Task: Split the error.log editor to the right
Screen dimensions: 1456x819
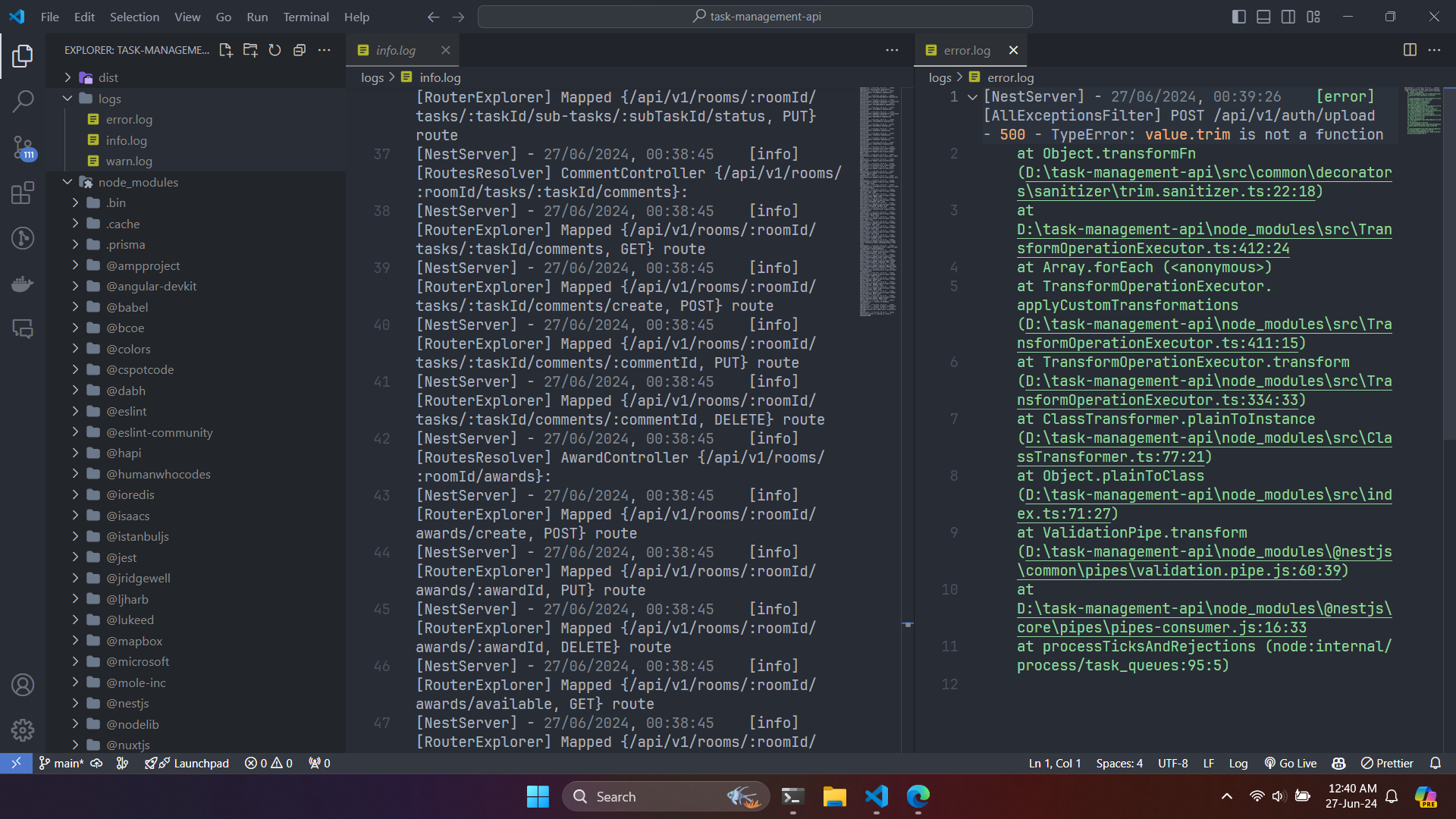Action: [1410, 50]
